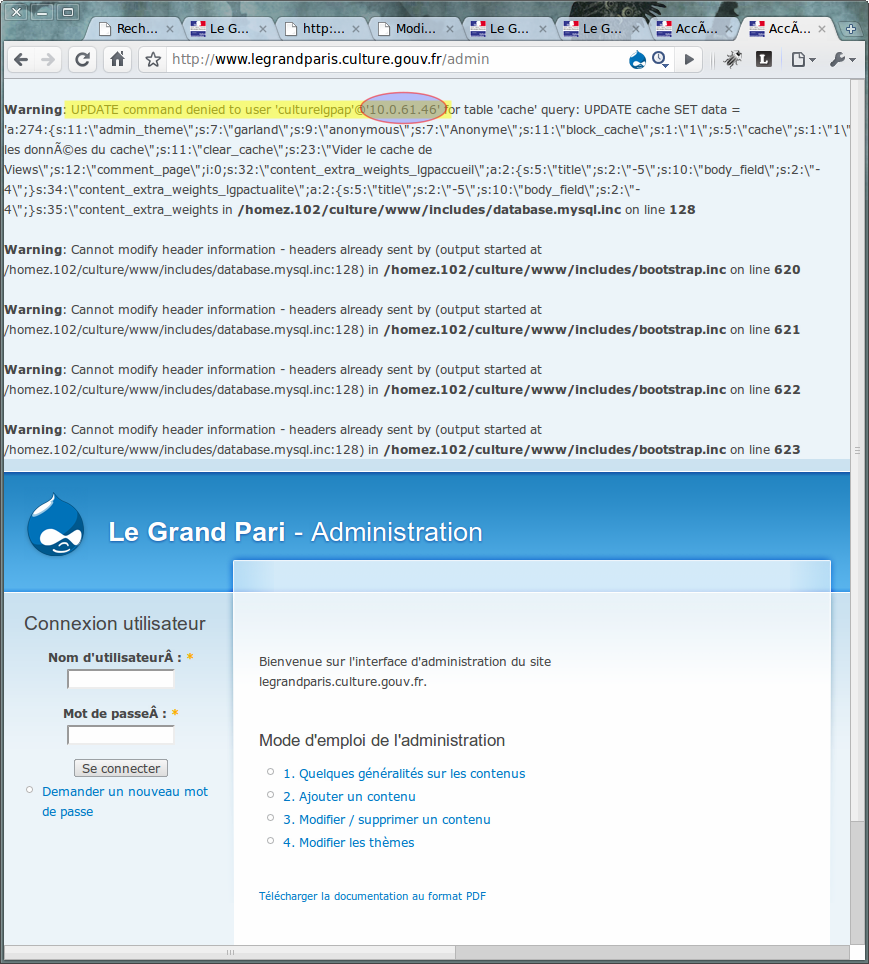Close the "http:..." tab
This screenshot has height=964, width=869.
[356, 29]
